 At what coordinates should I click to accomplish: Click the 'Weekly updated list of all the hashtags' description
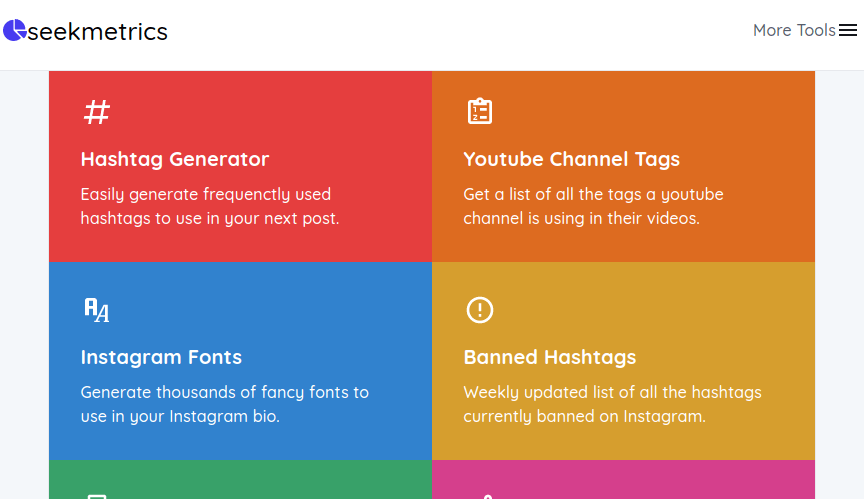(613, 404)
